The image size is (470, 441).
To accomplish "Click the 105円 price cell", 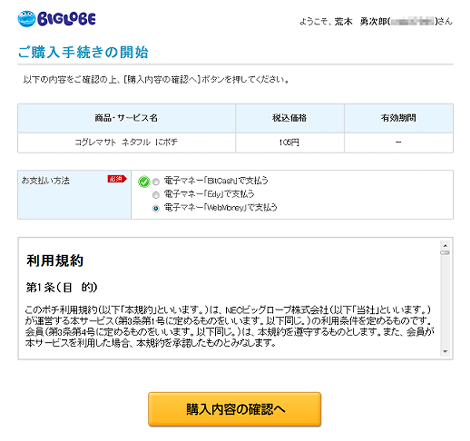I will click(x=290, y=142).
